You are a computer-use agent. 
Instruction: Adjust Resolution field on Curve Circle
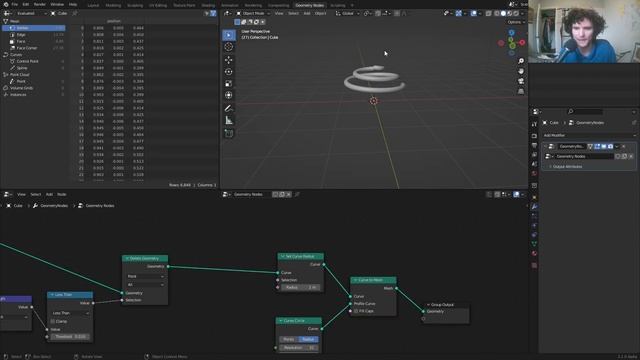[x=299, y=348]
